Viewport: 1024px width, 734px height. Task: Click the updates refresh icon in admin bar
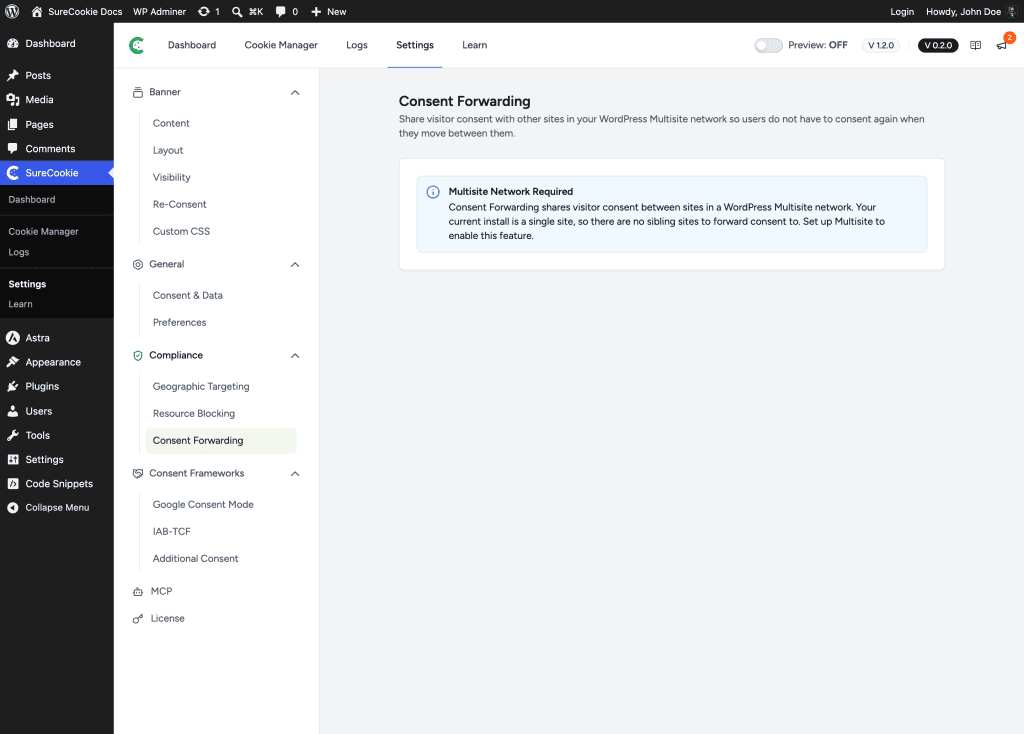pos(204,11)
